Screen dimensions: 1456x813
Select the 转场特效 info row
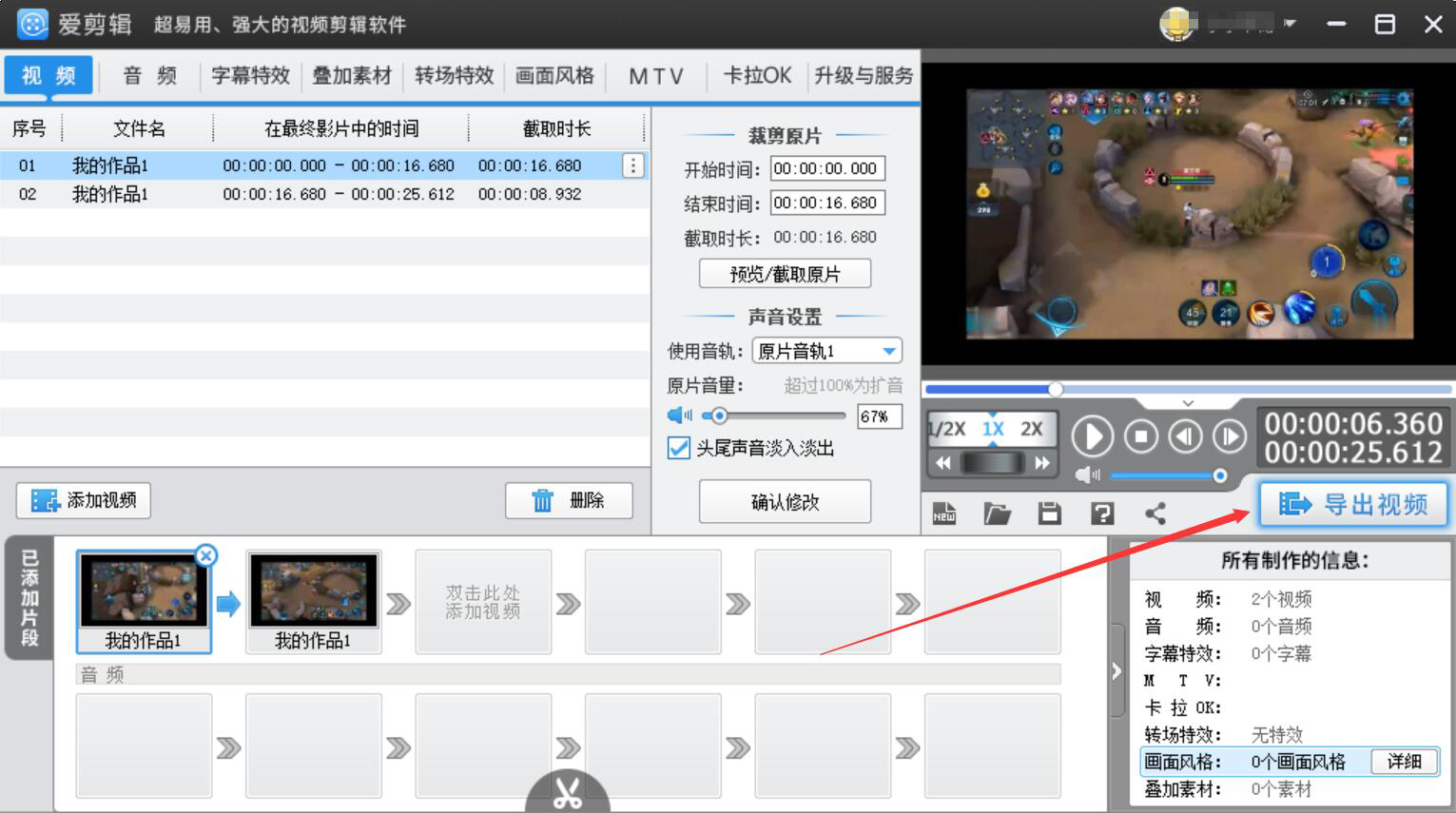1290,734
